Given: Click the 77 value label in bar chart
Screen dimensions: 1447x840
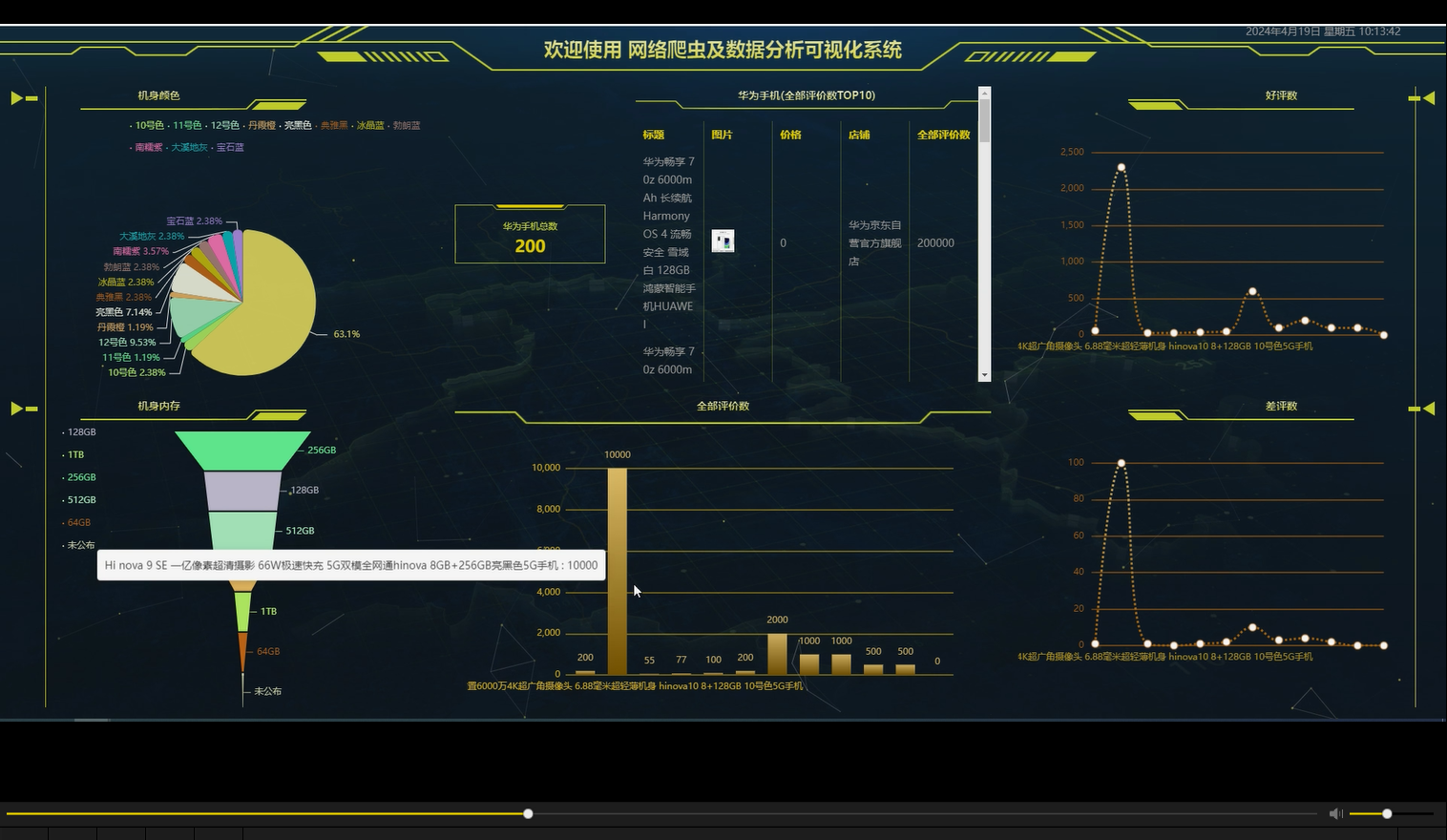Looking at the screenshot, I should tap(681, 660).
